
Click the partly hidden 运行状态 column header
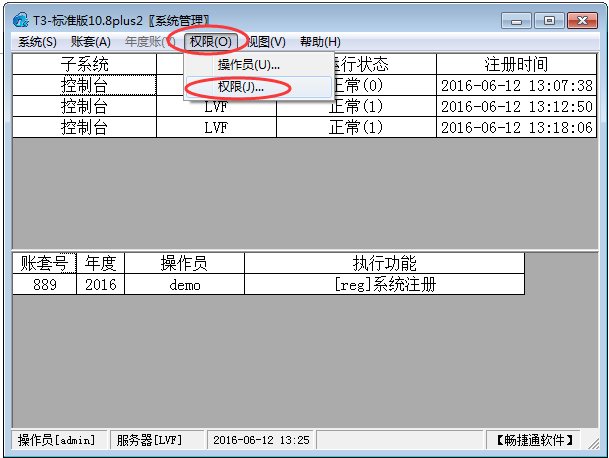coord(385,64)
